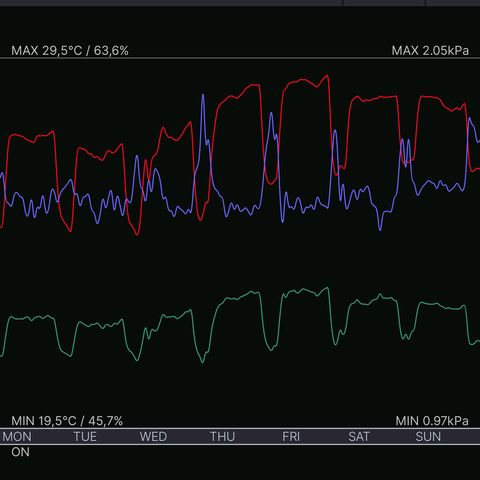Click the MIN 19,5°C / 45,7% label
Viewport: 480px width, 480px height.
pos(67,421)
